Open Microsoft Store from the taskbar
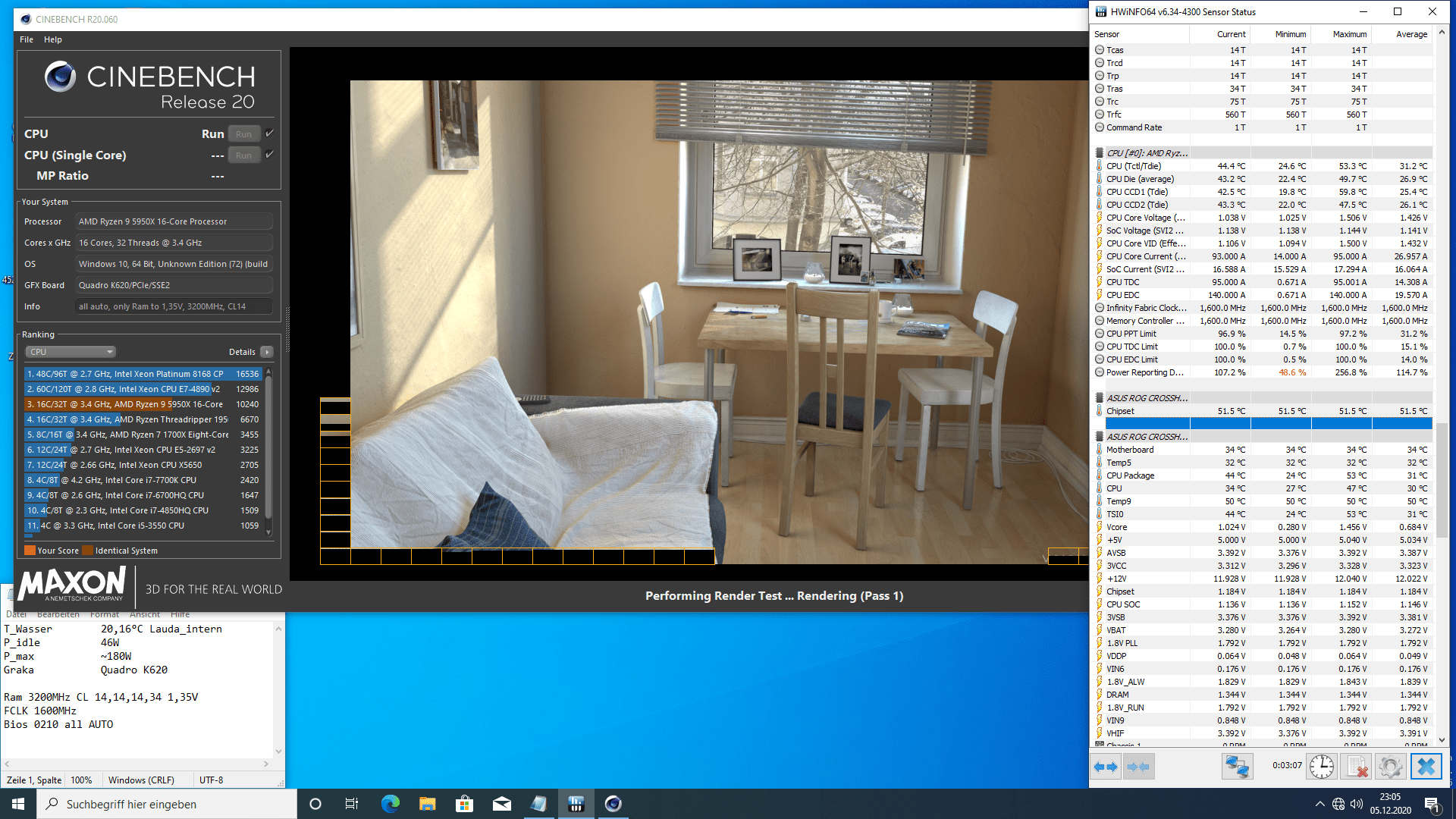The width and height of the screenshot is (1456, 819). (x=464, y=804)
